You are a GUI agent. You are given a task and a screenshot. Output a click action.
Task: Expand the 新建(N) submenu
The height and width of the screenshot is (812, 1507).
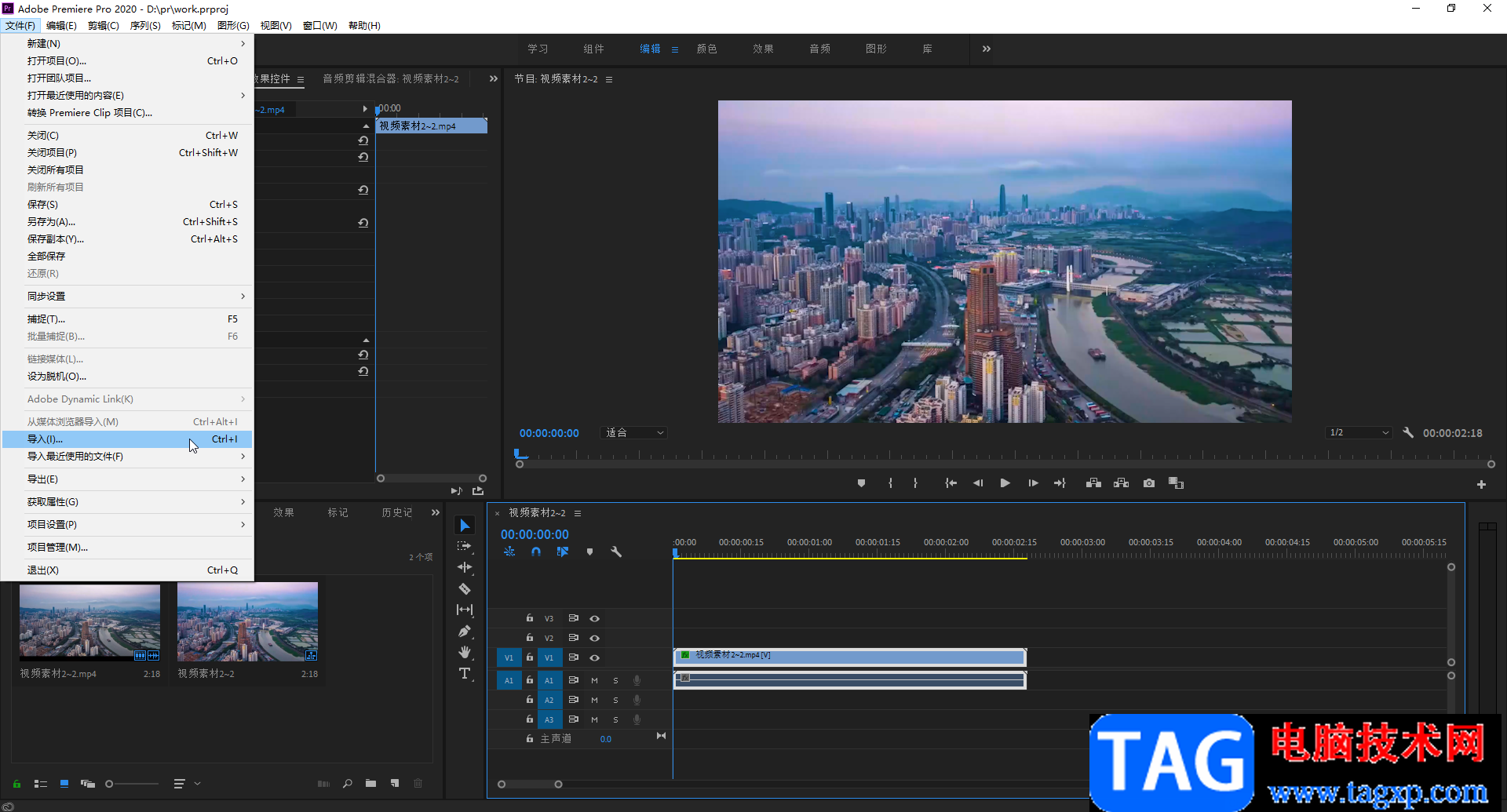[126, 43]
